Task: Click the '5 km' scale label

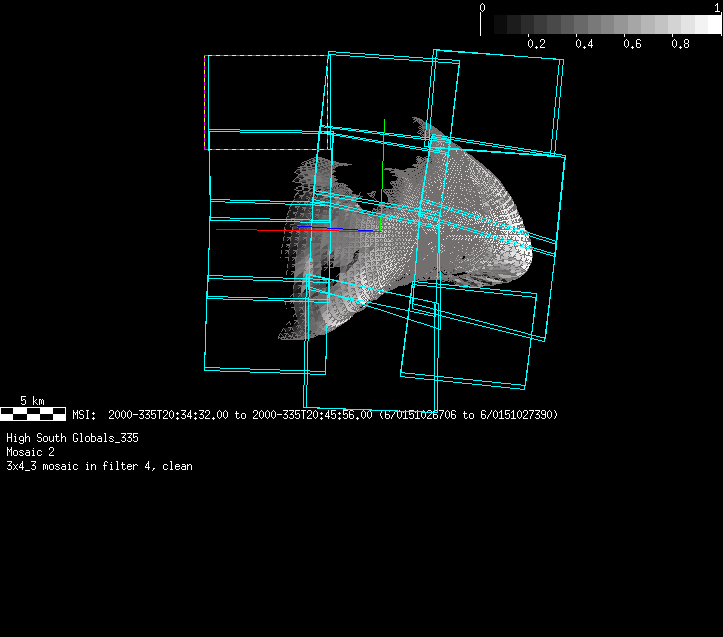Action: coord(32,401)
